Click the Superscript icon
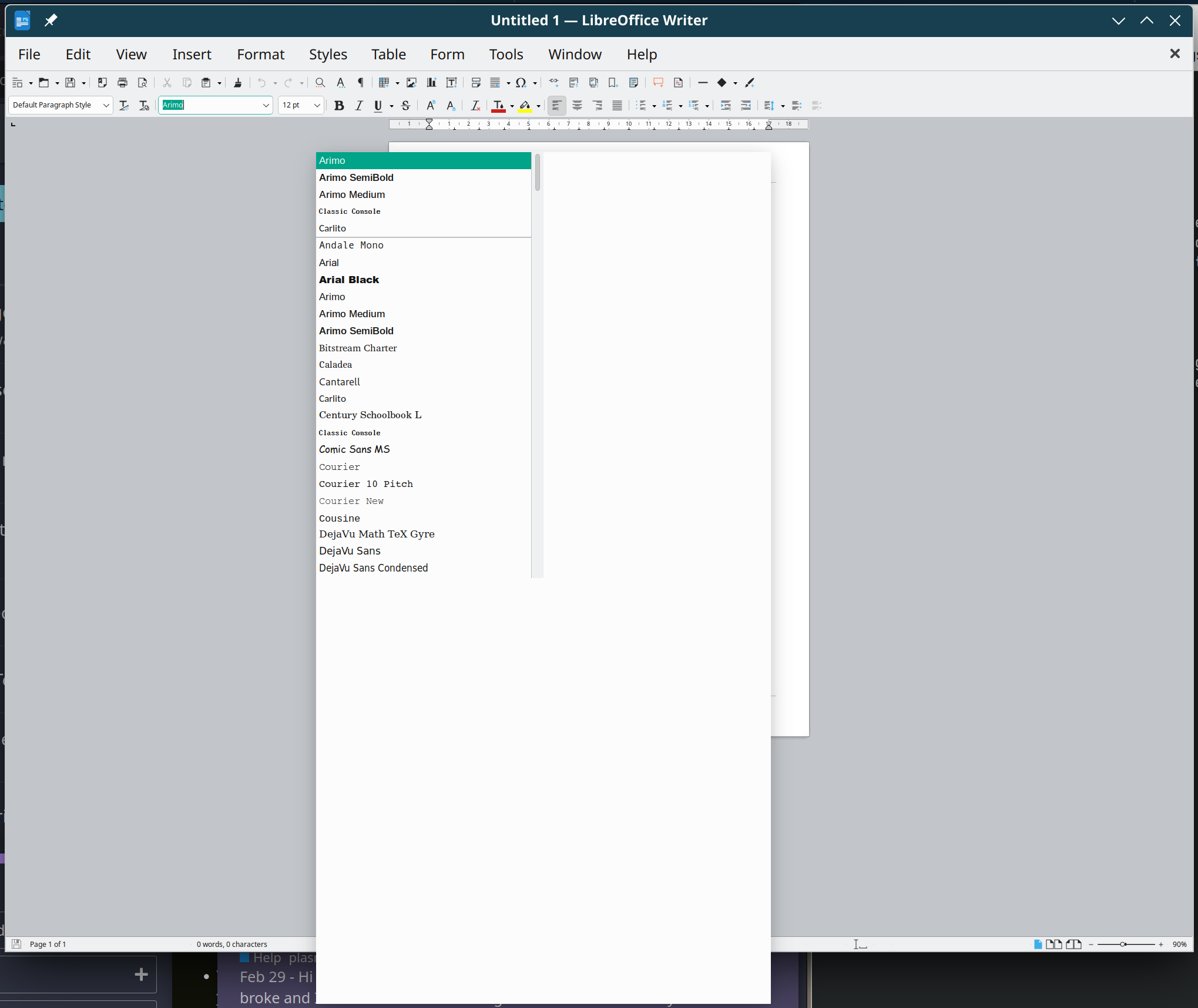 [431, 106]
